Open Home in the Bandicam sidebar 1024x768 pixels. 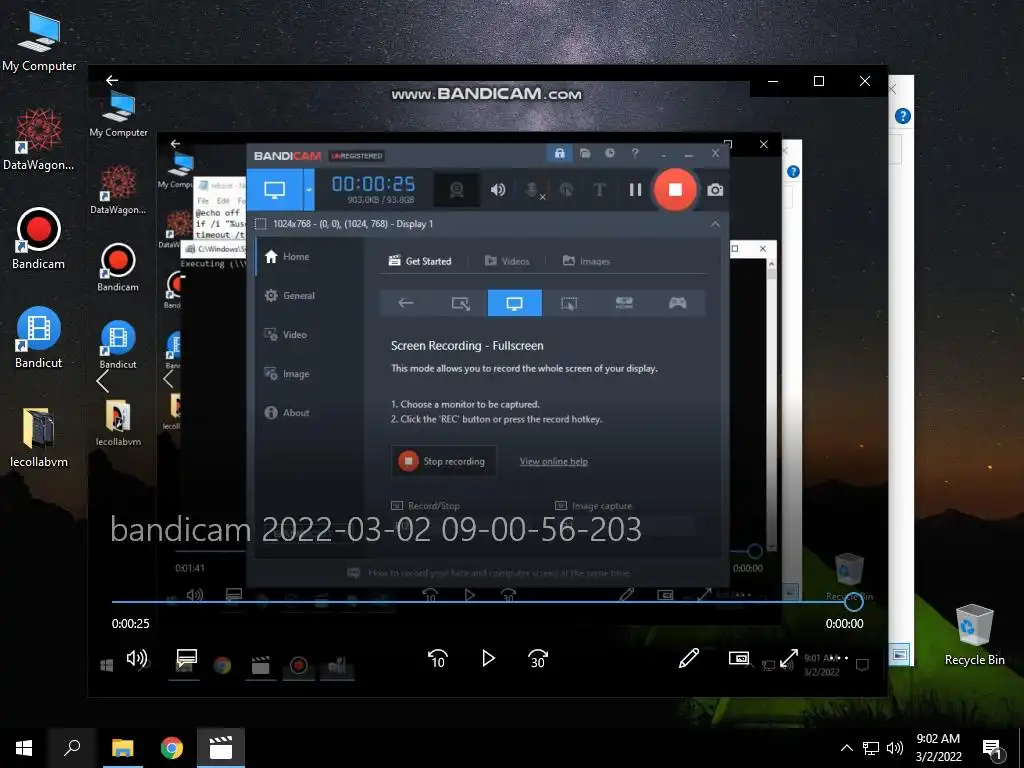(286, 257)
